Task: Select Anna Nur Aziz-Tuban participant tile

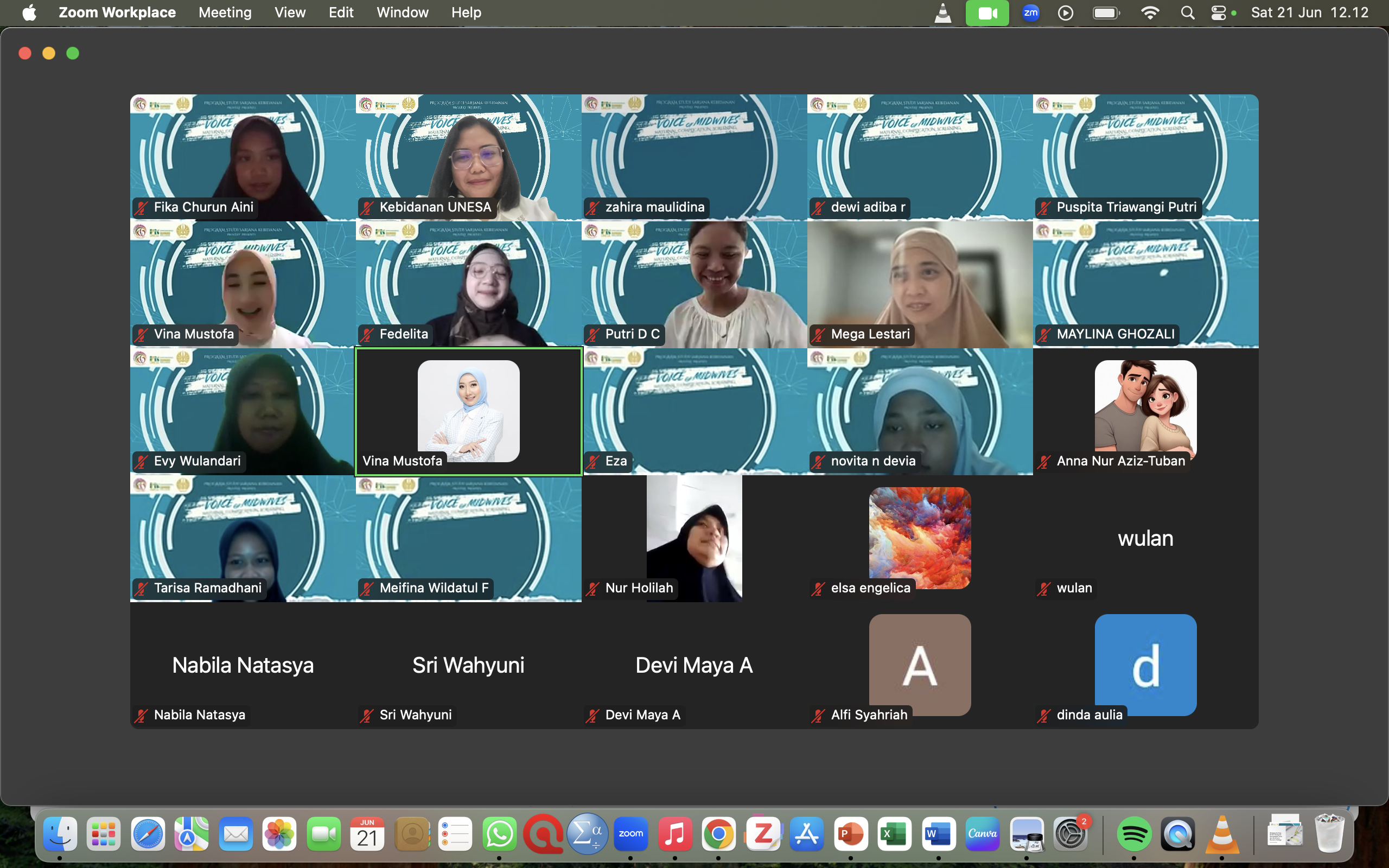Action: (1145, 411)
